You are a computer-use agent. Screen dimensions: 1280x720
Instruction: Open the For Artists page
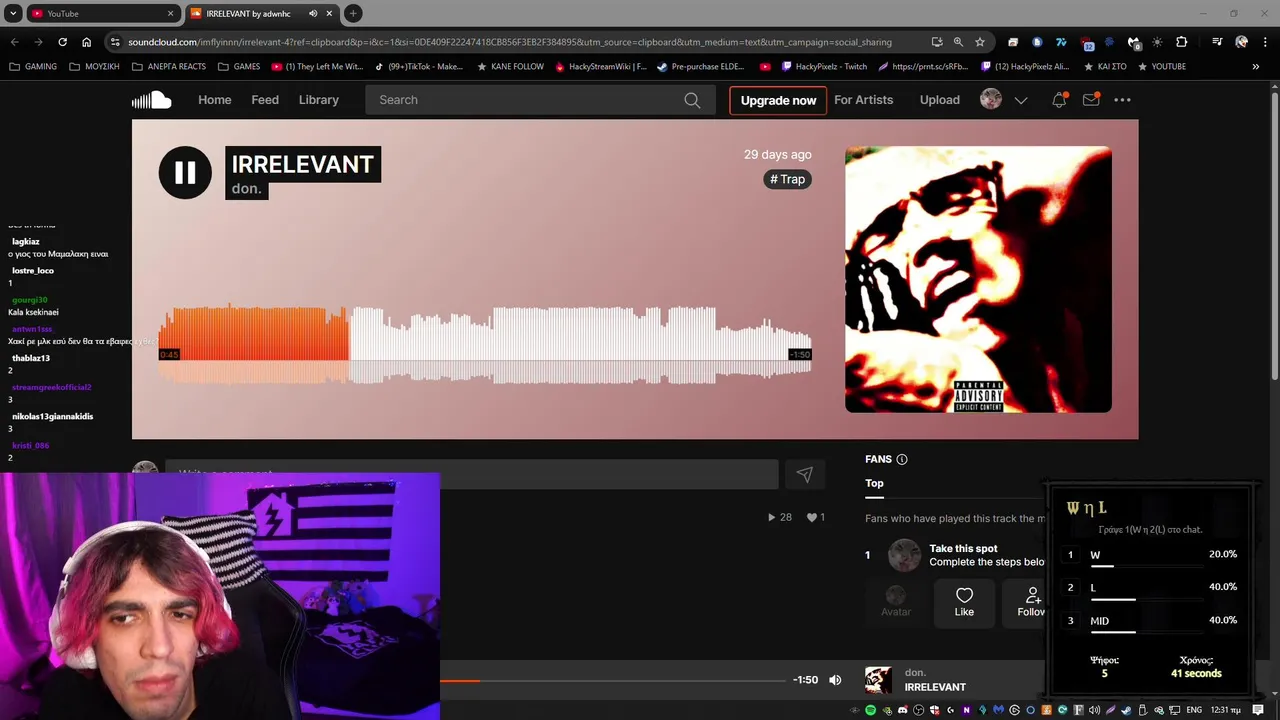pos(864,100)
